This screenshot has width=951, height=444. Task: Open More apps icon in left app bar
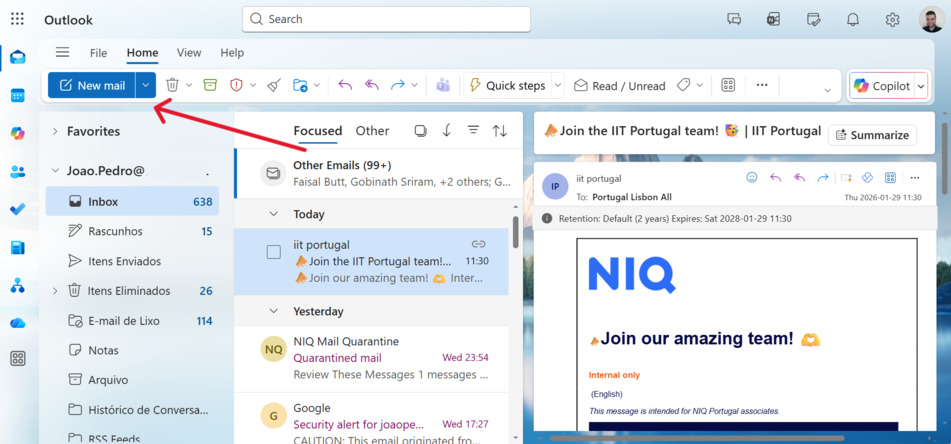(18, 358)
